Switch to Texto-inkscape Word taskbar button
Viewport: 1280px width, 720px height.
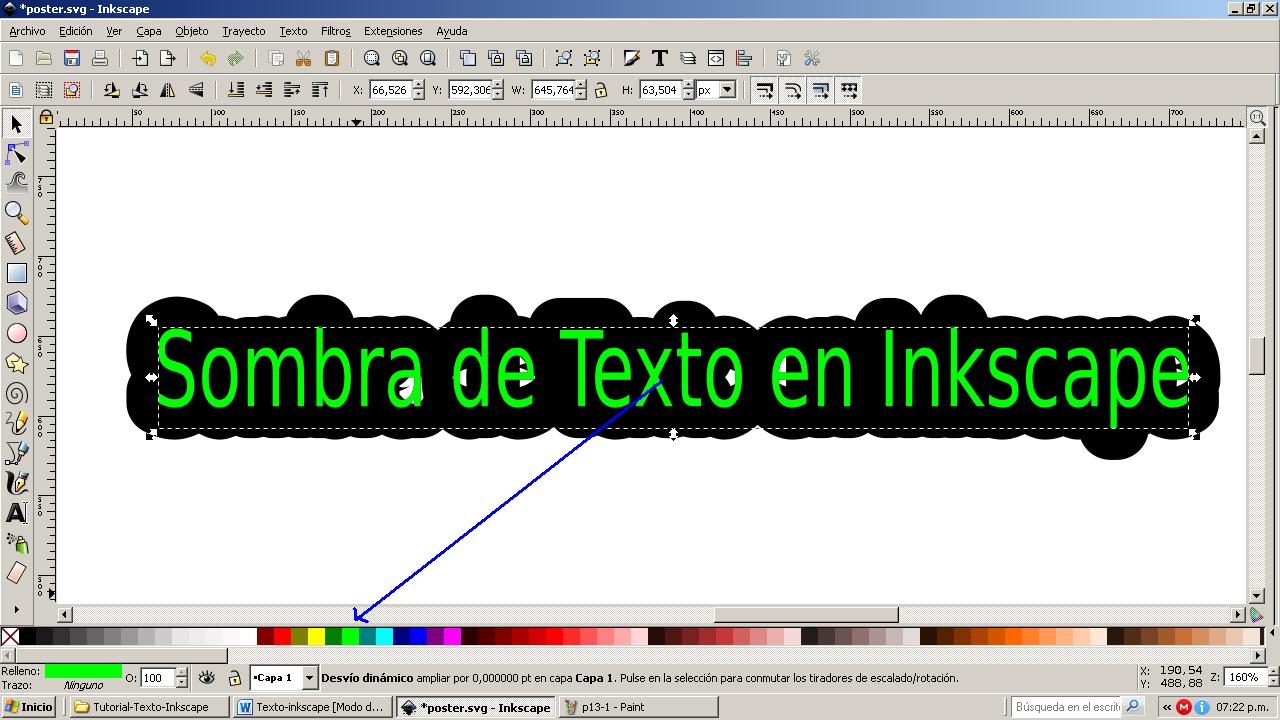pyautogui.click(x=314, y=707)
